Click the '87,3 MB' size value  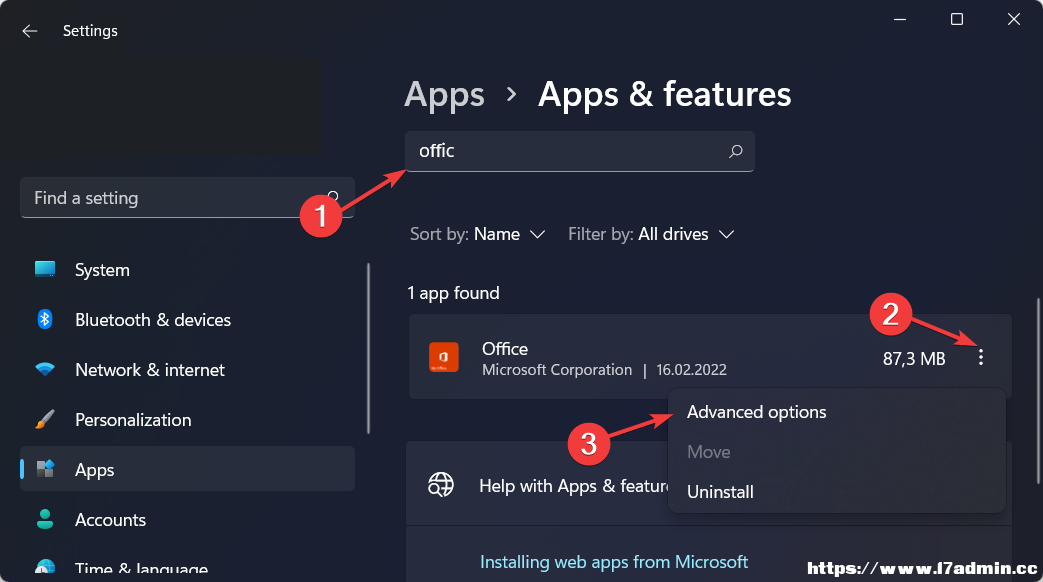coord(914,359)
